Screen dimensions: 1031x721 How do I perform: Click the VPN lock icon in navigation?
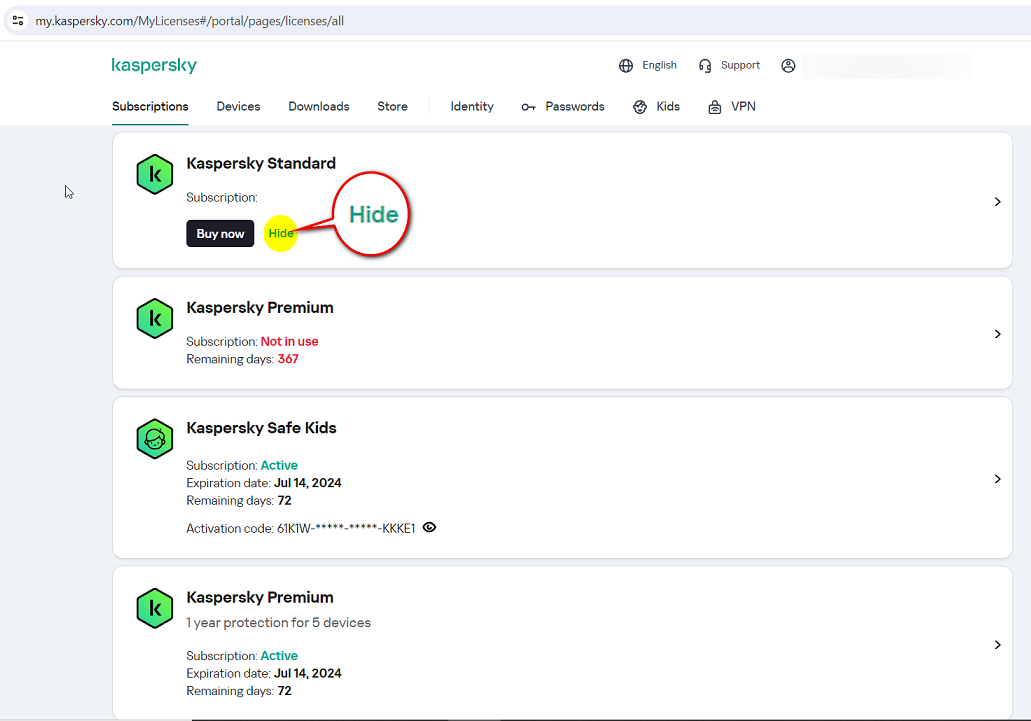tap(715, 107)
